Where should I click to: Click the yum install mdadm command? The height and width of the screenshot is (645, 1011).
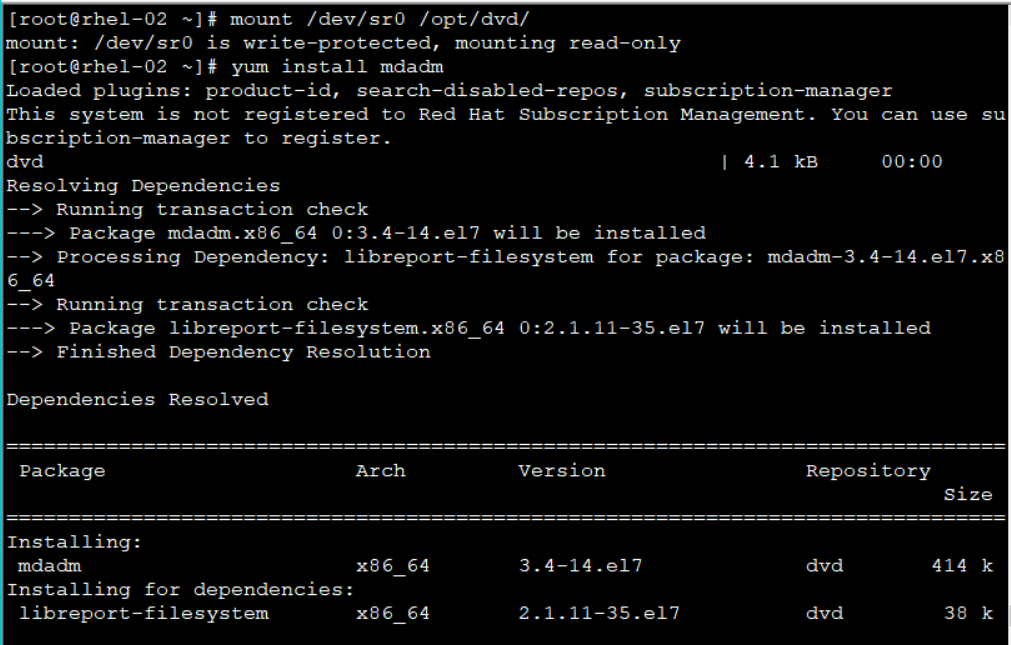(337, 67)
